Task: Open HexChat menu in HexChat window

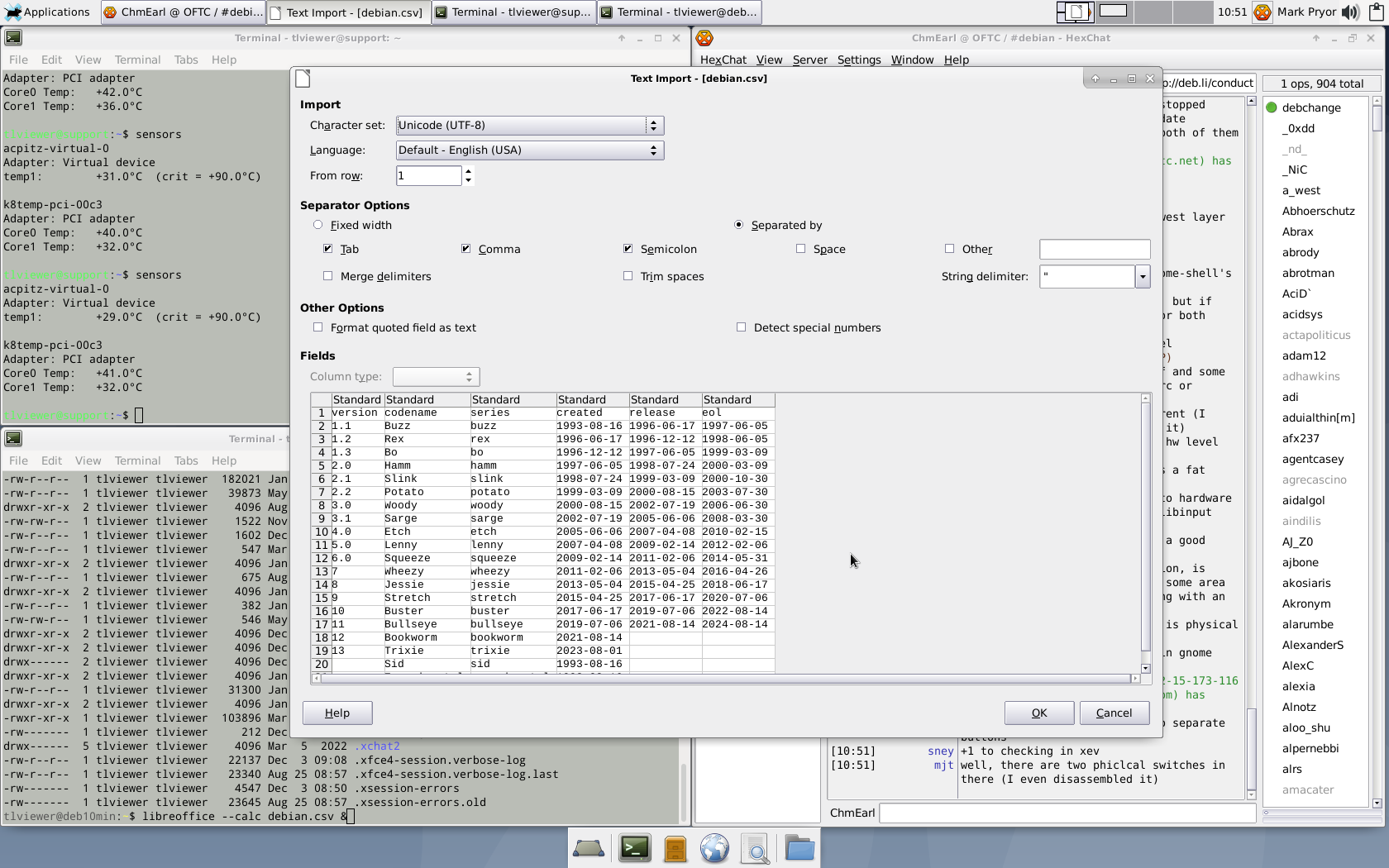Action: (x=723, y=60)
